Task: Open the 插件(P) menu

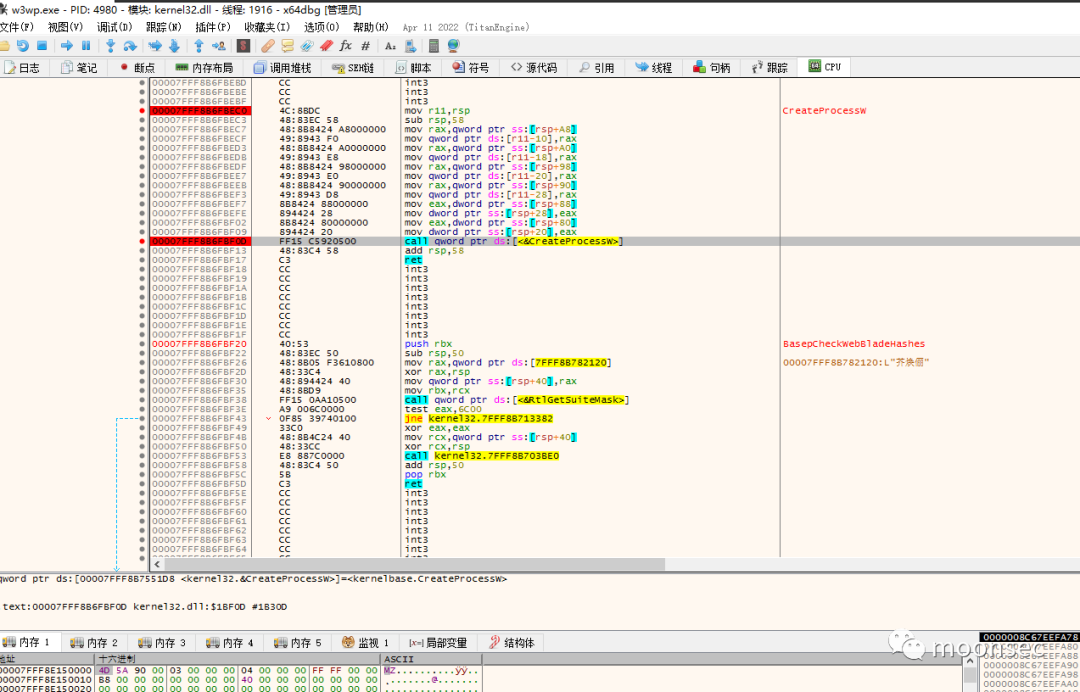Action: 213,28
